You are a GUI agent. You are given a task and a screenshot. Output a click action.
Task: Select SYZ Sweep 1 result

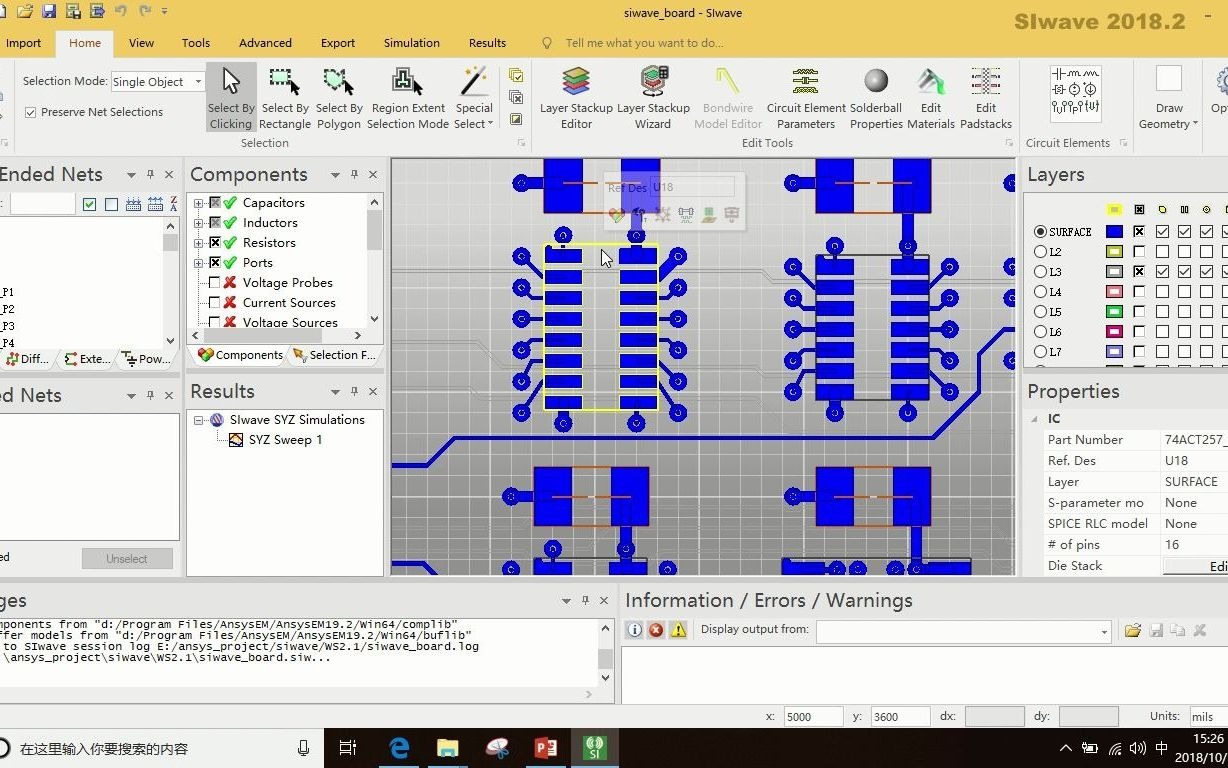click(x=285, y=440)
